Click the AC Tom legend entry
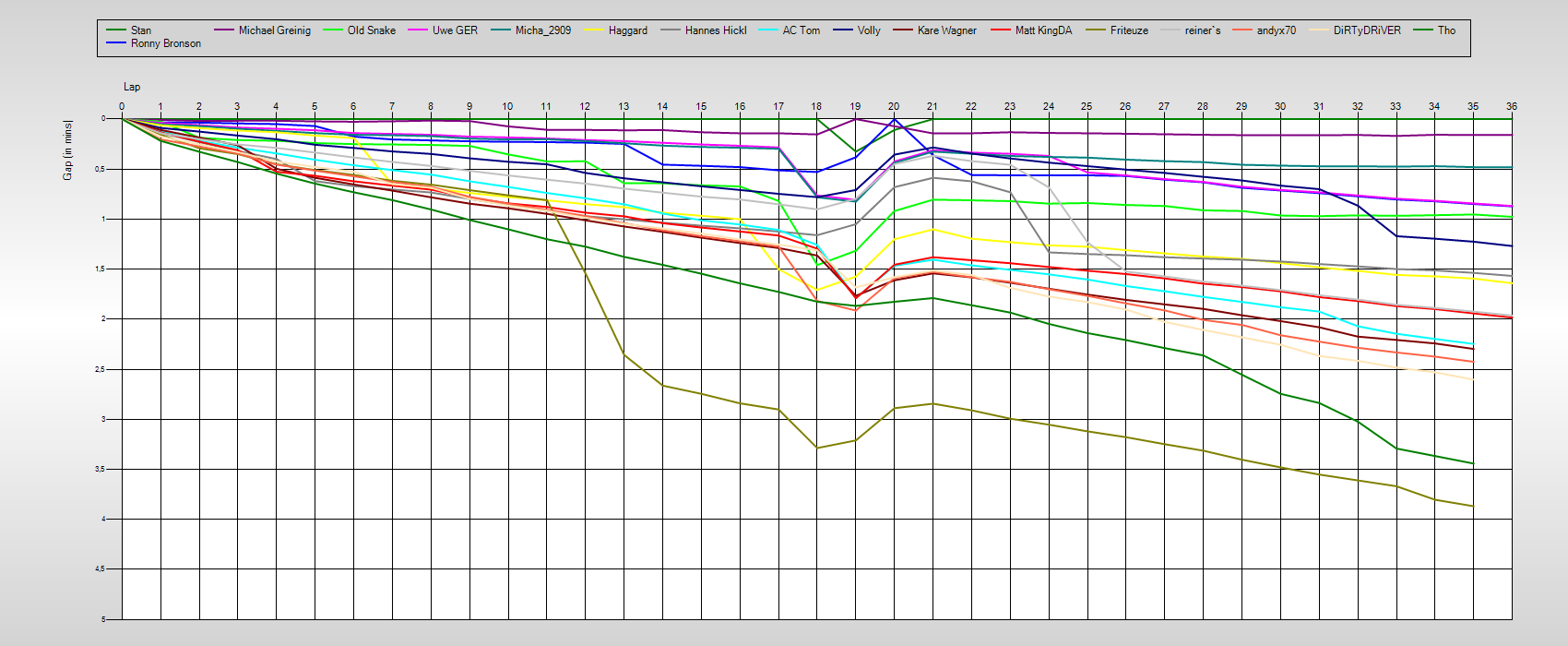This screenshot has width=1568, height=646. coord(801,30)
